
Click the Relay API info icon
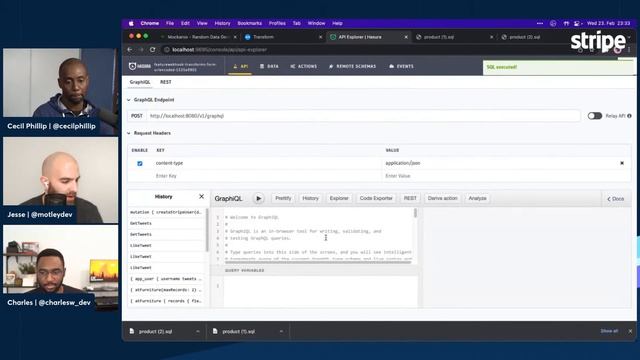(629, 116)
